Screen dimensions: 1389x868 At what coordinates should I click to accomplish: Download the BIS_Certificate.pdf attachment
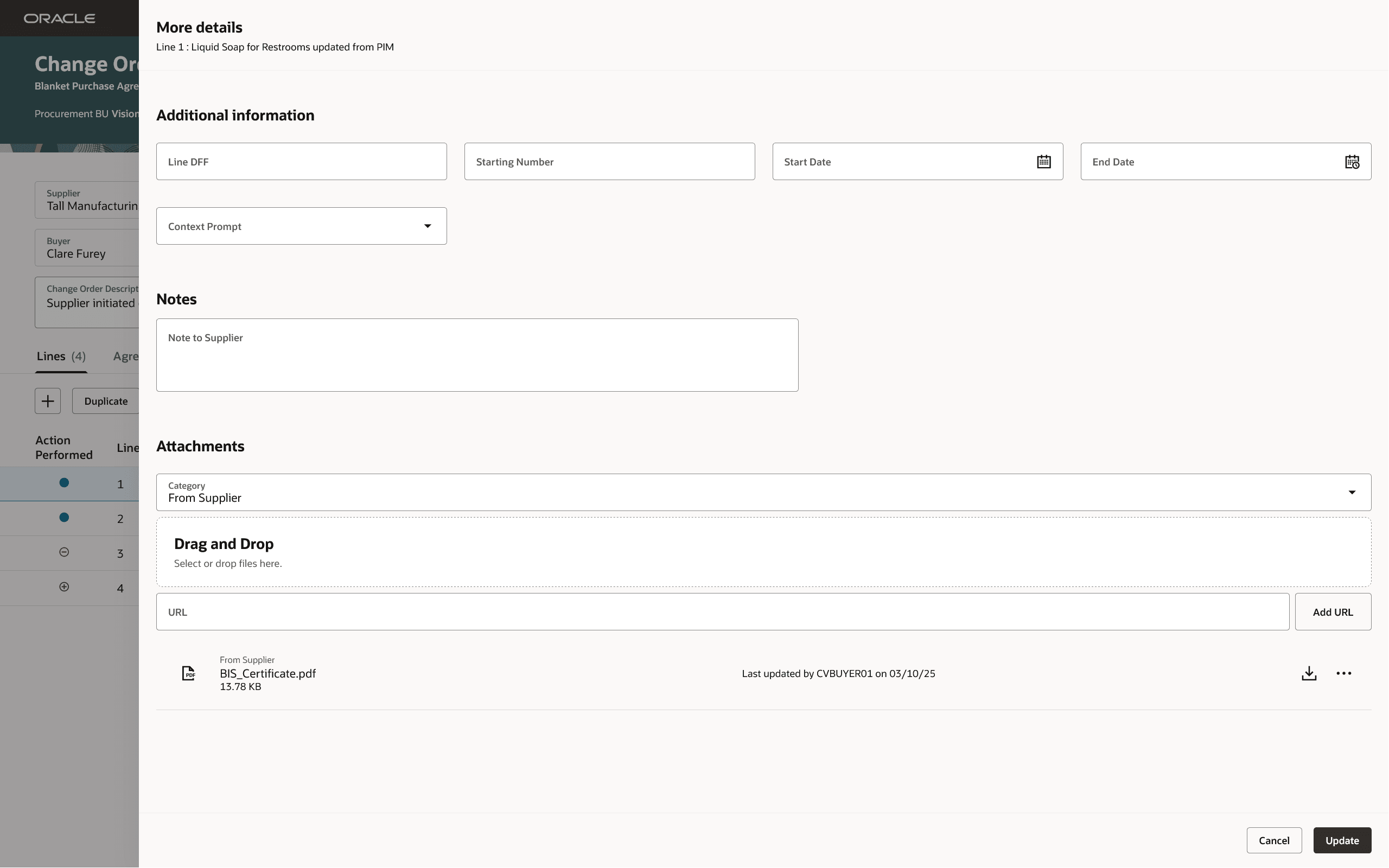[1309, 673]
